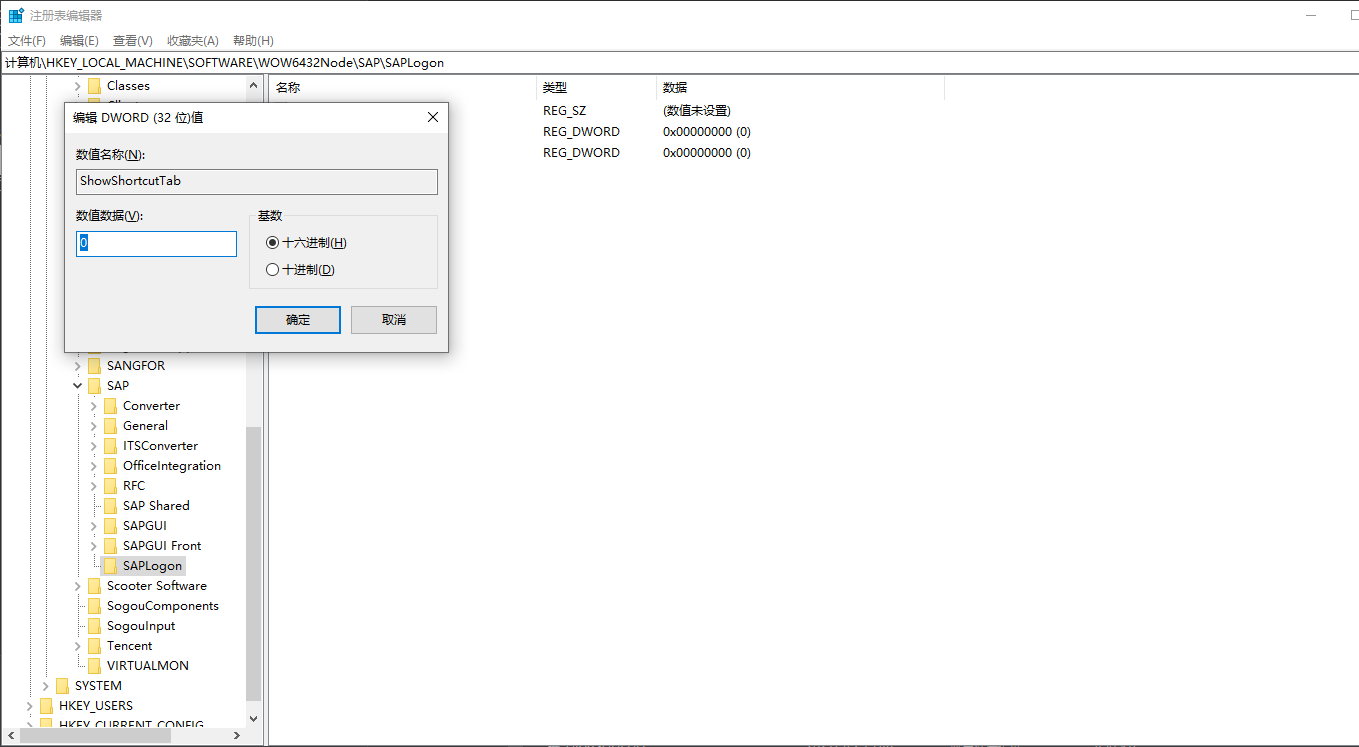Select the 十六进制(H) radio button
This screenshot has width=1359, height=747.
(x=271, y=242)
